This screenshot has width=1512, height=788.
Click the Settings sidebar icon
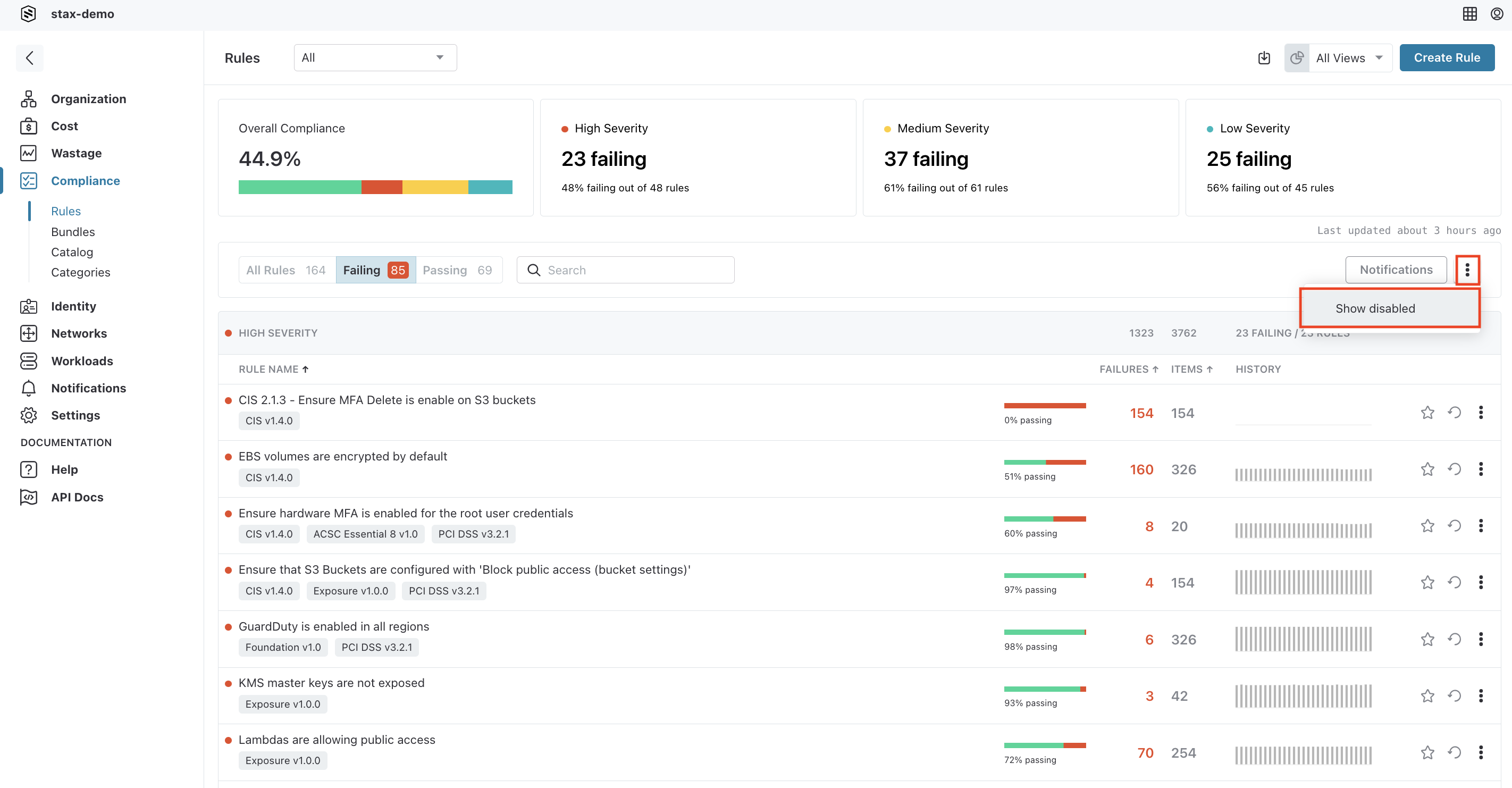tap(29, 415)
